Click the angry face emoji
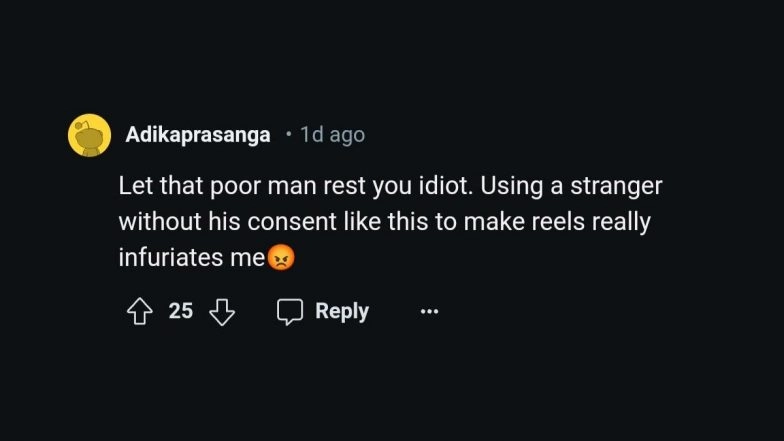 (x=282, y=258)
